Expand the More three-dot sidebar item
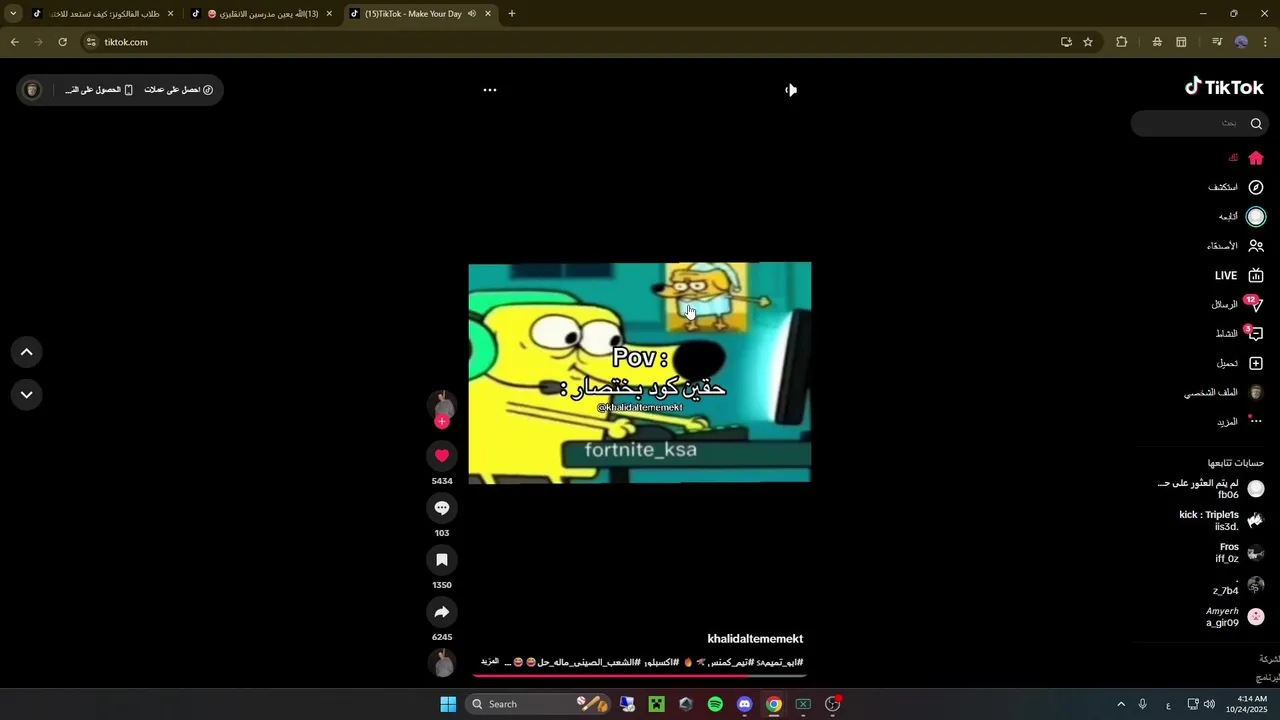The width and height of the screenshot is (1280, 720). pos(1240,422)
